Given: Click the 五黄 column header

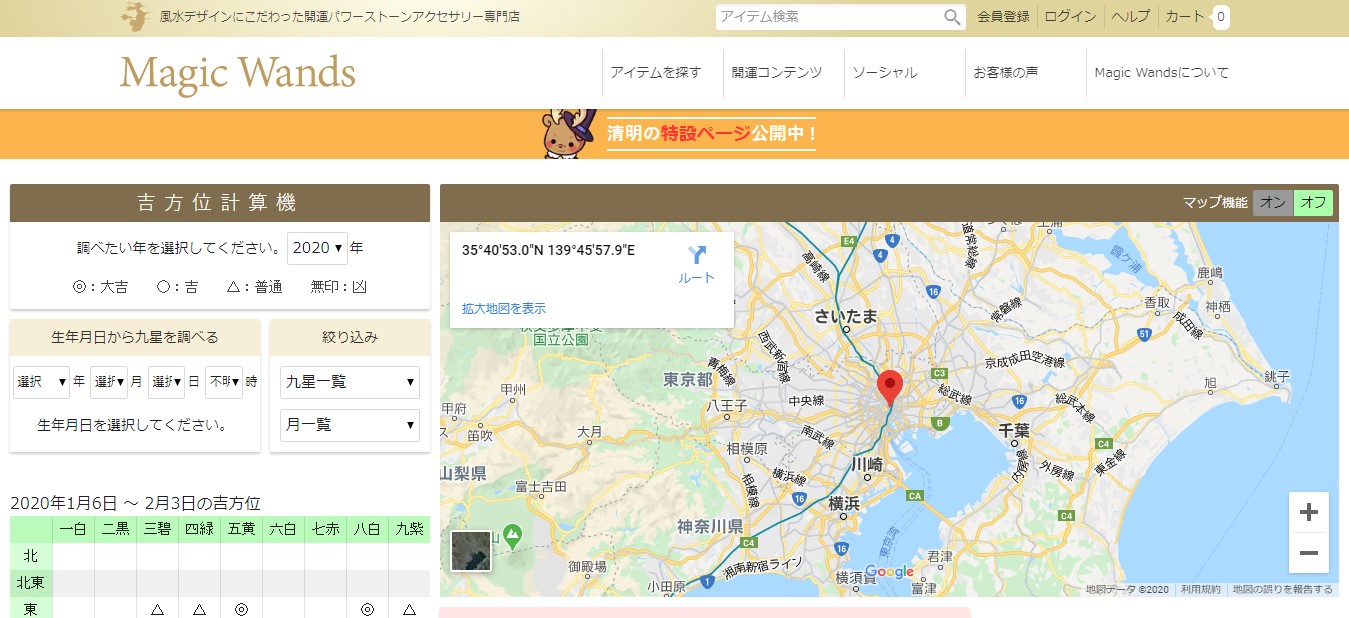Looking at the screenshot, I should (x=241, y=530).
